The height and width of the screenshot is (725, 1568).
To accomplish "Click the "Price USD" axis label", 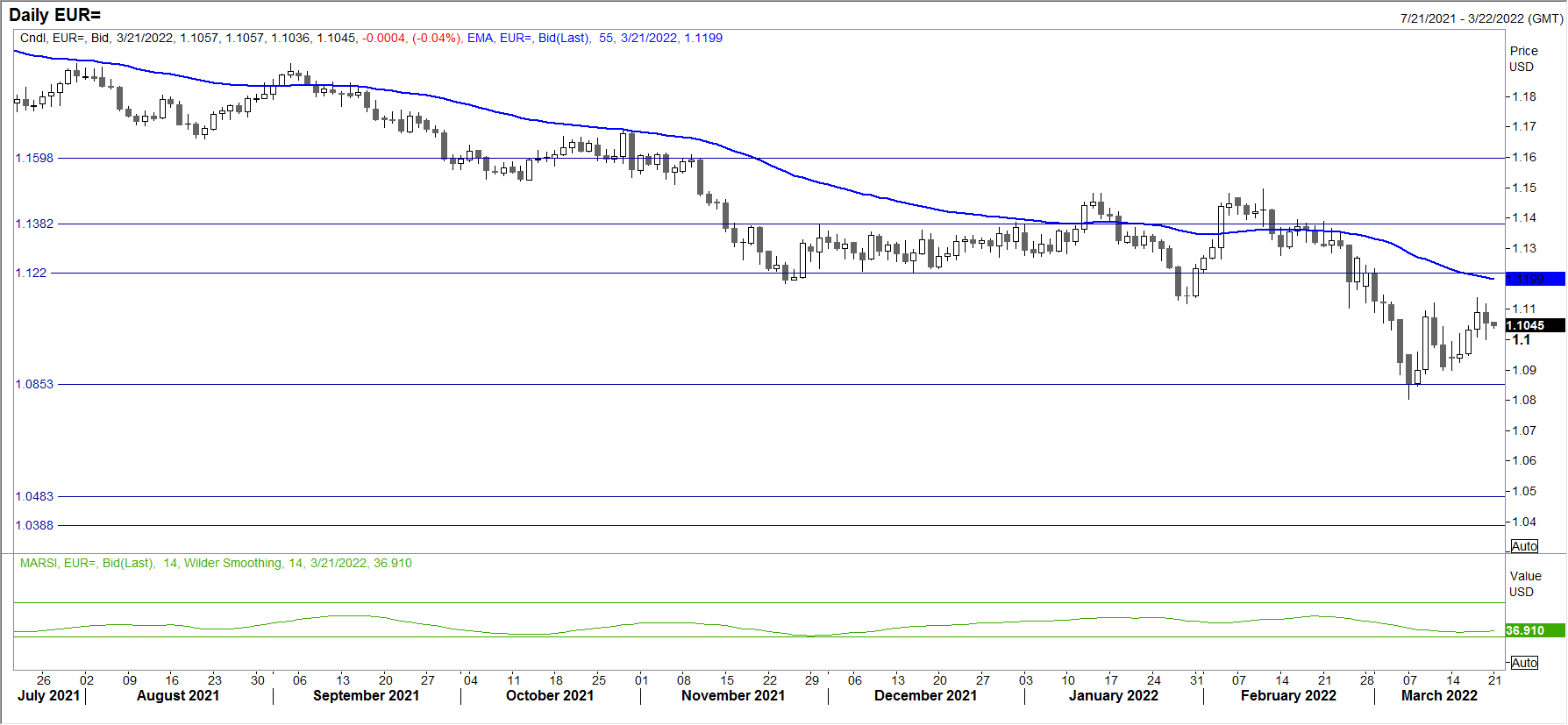I will pyautogui.click(x=1523, y=59).
